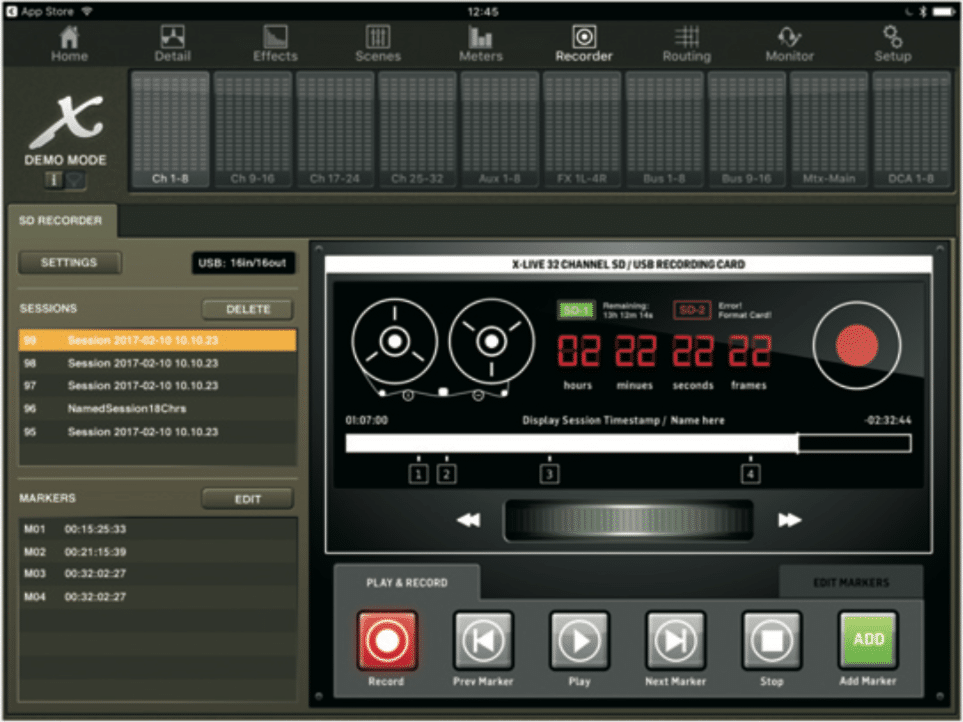The image size is (963, 722).
Task: Select the SD-2 card indicator
Action: [x=692, y=310]
